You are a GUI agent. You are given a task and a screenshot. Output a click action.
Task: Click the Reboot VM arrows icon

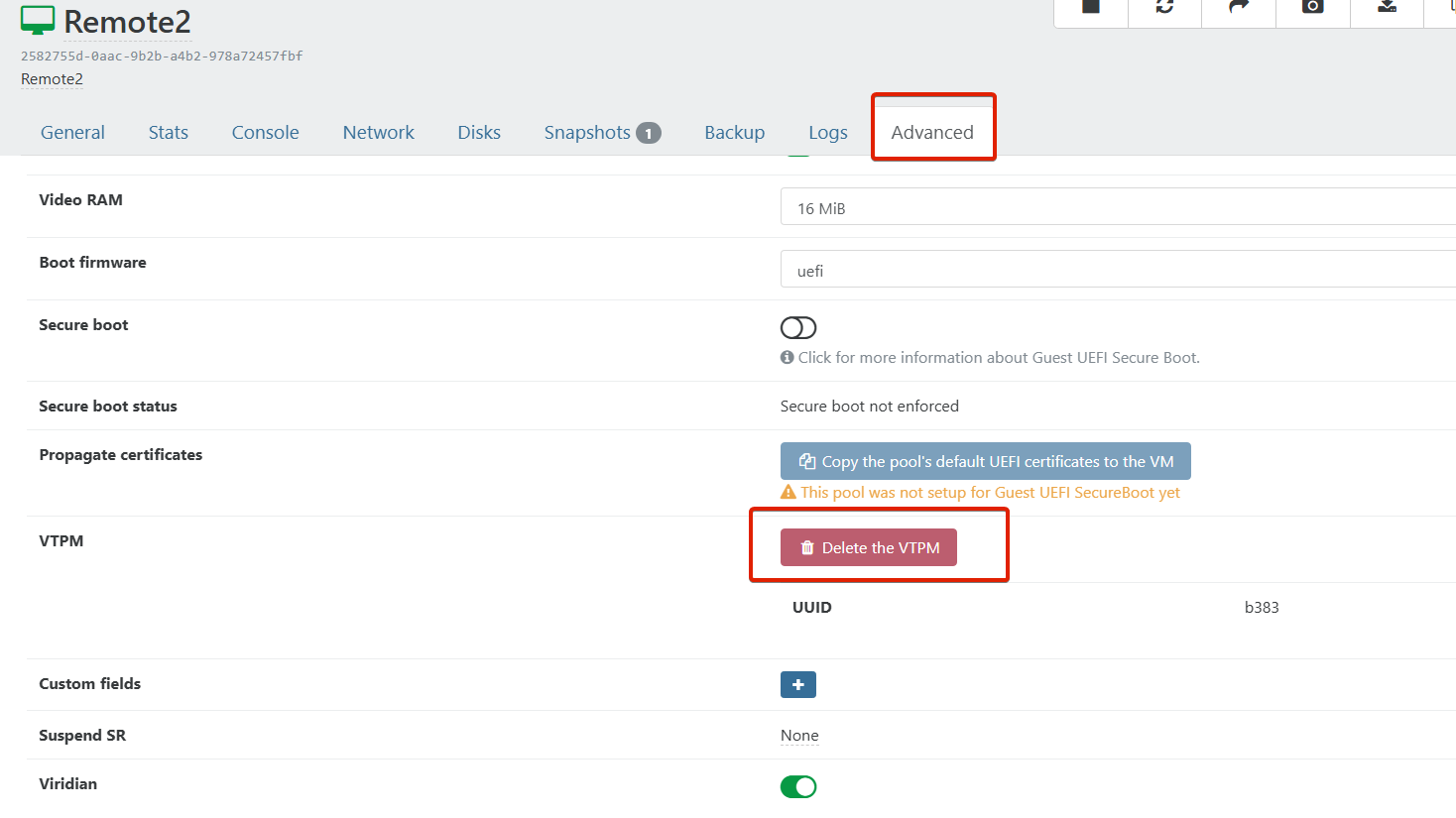(x=1164, y=7)
